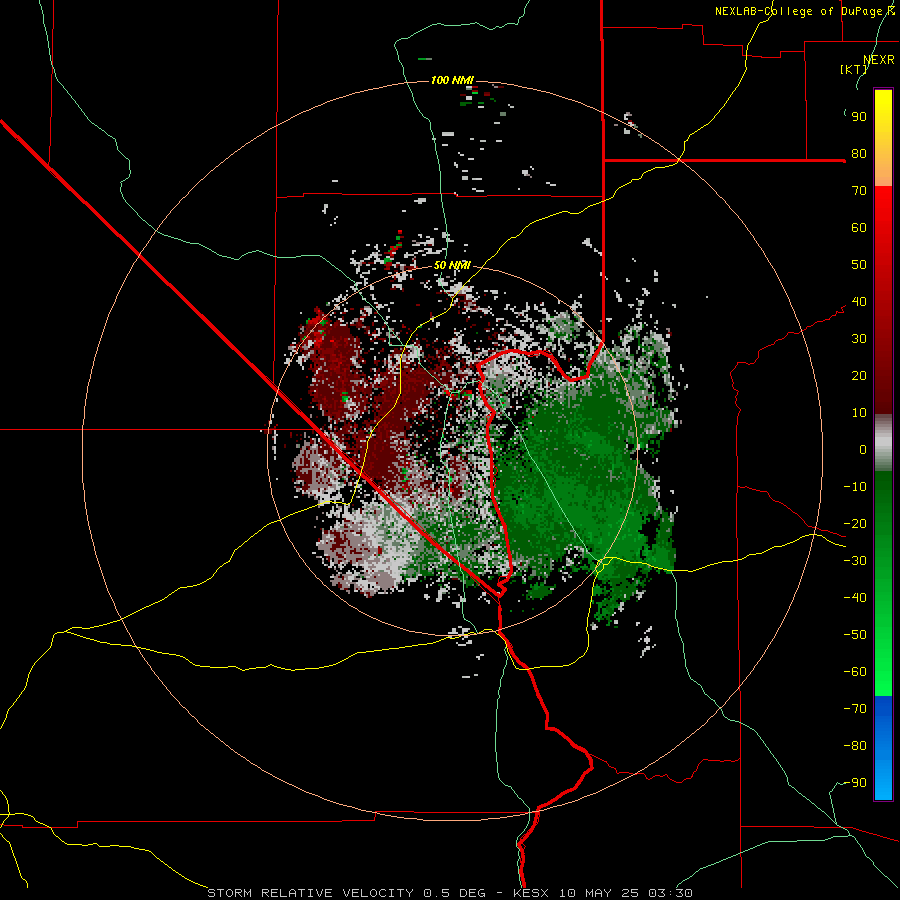
Task: Click the 10 value on the velocity scale
Action: (859, 413)
